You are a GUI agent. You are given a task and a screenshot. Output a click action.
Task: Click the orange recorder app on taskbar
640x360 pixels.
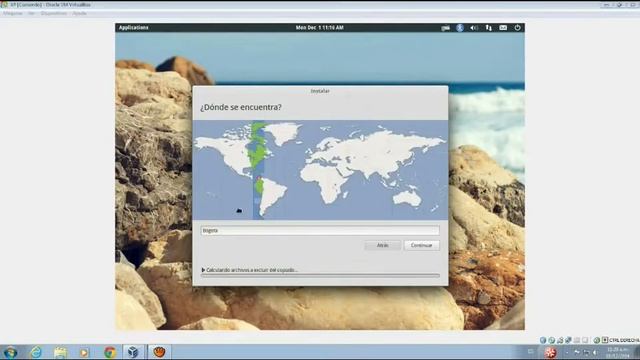[159, 352]
